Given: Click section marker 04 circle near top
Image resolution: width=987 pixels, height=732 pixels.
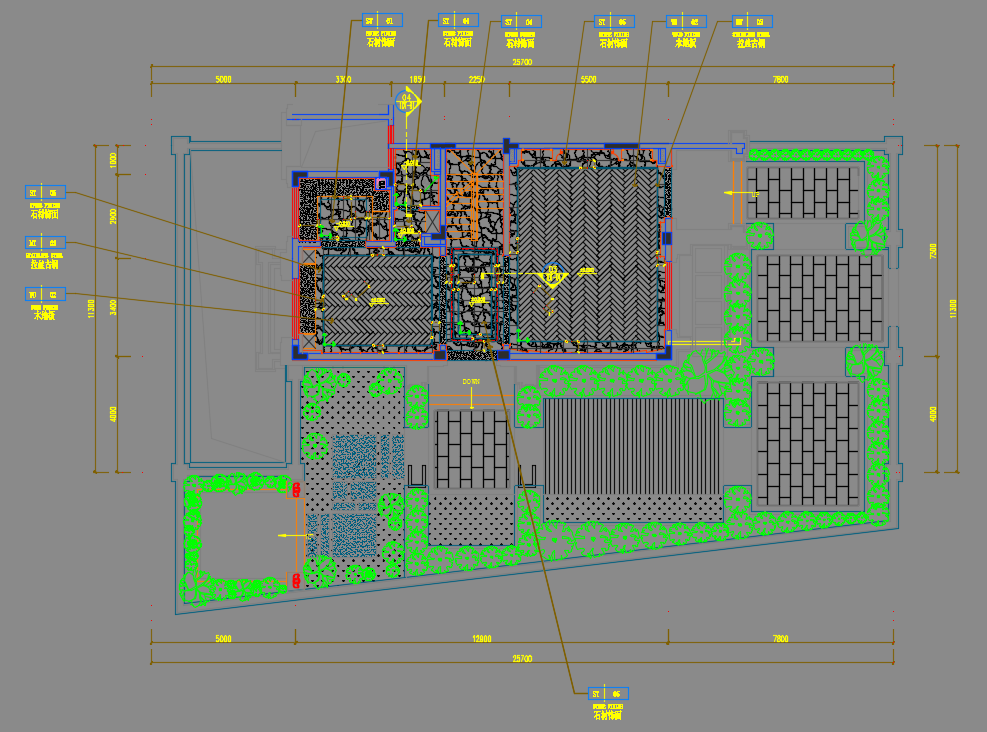Looking at the screenshot, I should tap(407, 100).
